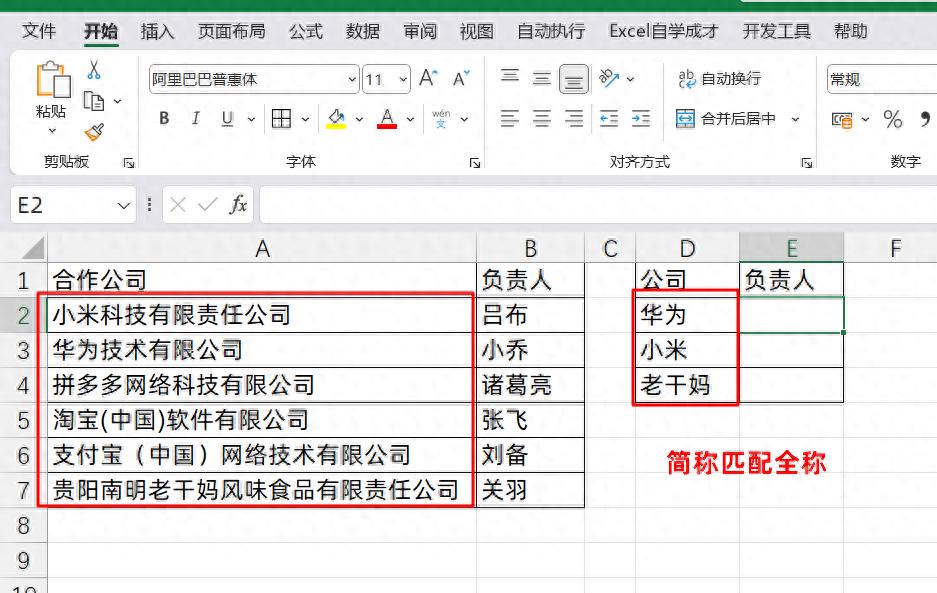Click the Copy icon
Image resolution: width=937 pixels, height=593 pixels.
[94, 101]
